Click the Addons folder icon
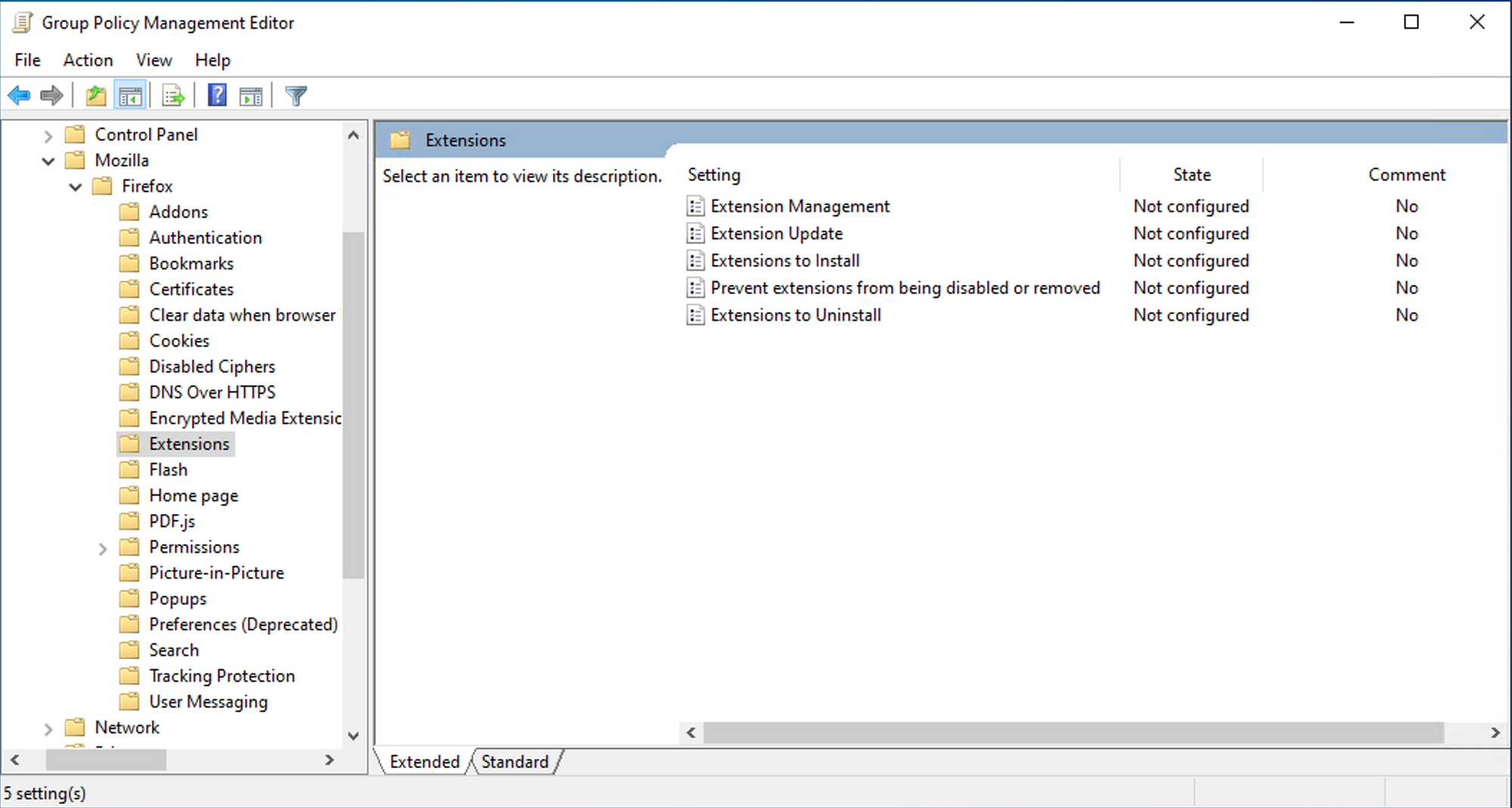The width and height of the screenshot is (1512, 808). tap(130, 212)
